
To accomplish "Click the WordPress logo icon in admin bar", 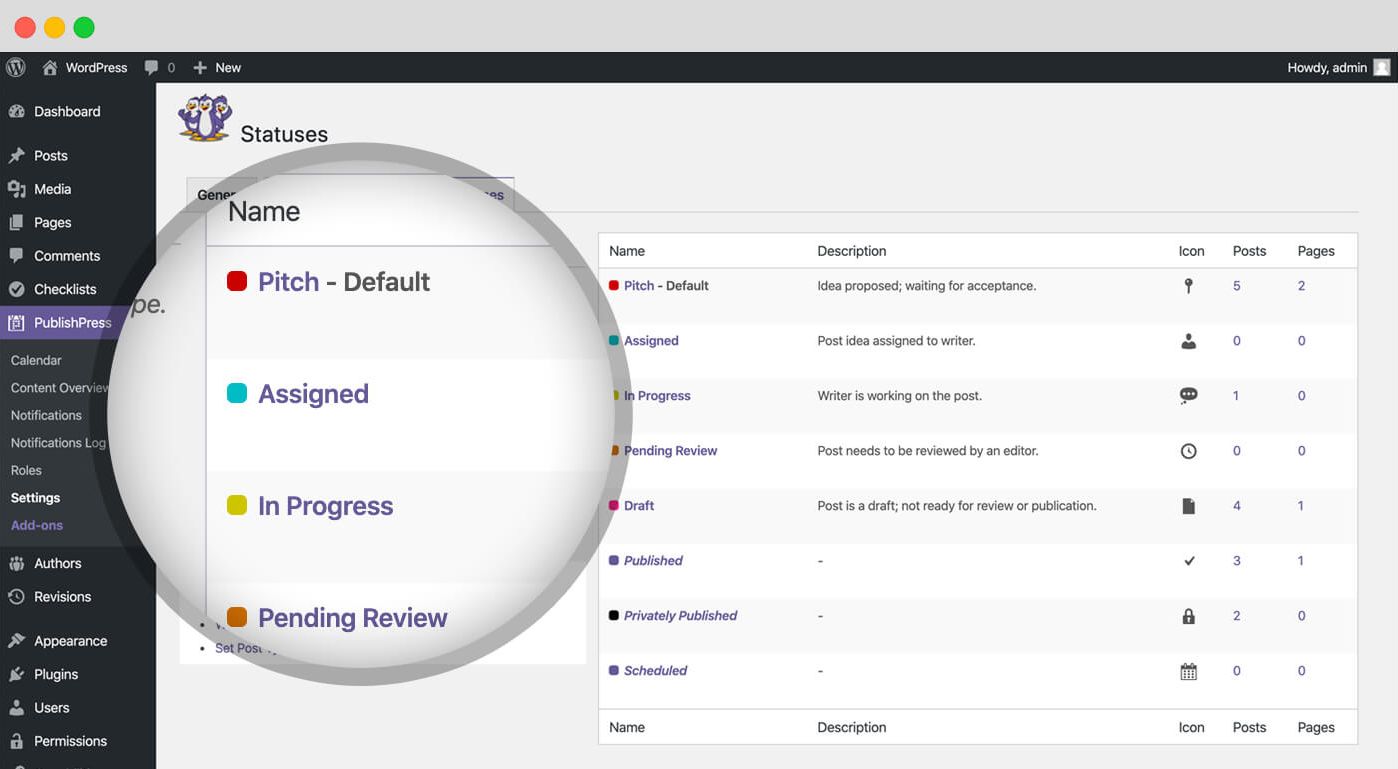I will pyautogui.click(x=15, y=67).
